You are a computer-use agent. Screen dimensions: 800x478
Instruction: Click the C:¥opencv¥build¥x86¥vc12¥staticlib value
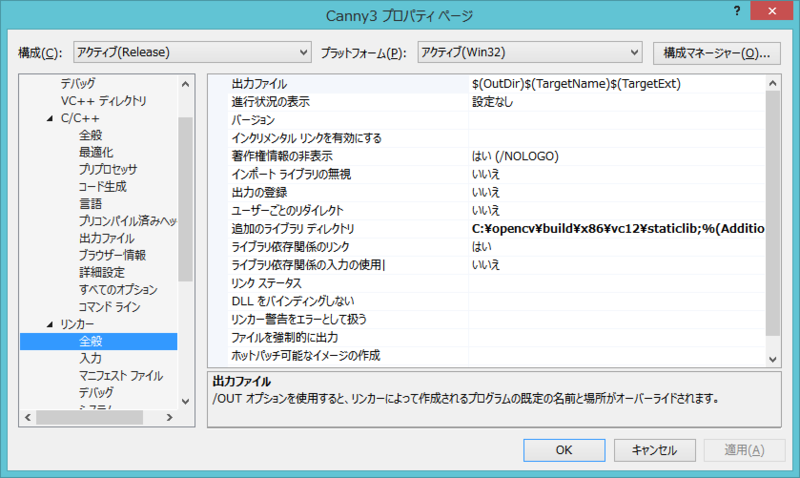pos(618,229)
